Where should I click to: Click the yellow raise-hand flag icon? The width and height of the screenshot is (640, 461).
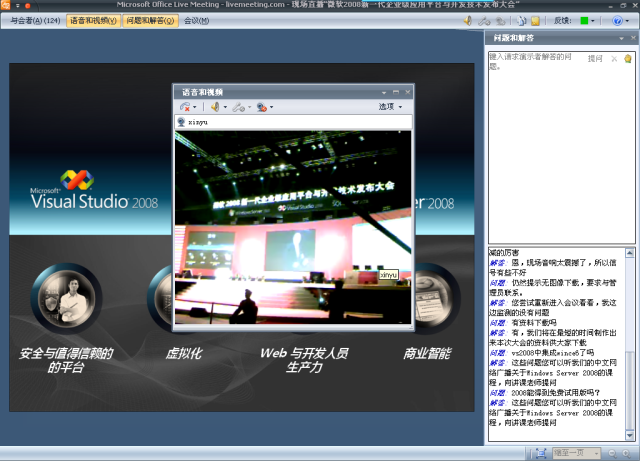pos(628,59)
